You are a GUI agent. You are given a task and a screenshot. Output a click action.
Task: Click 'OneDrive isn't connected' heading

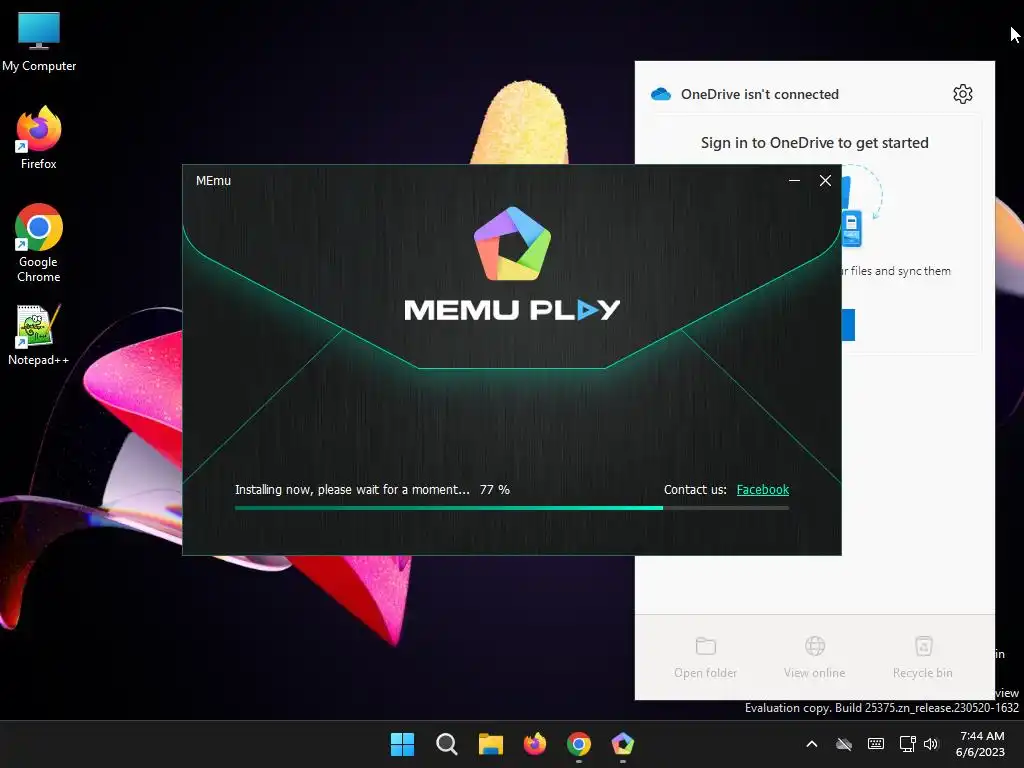click(x=760, y=94)
